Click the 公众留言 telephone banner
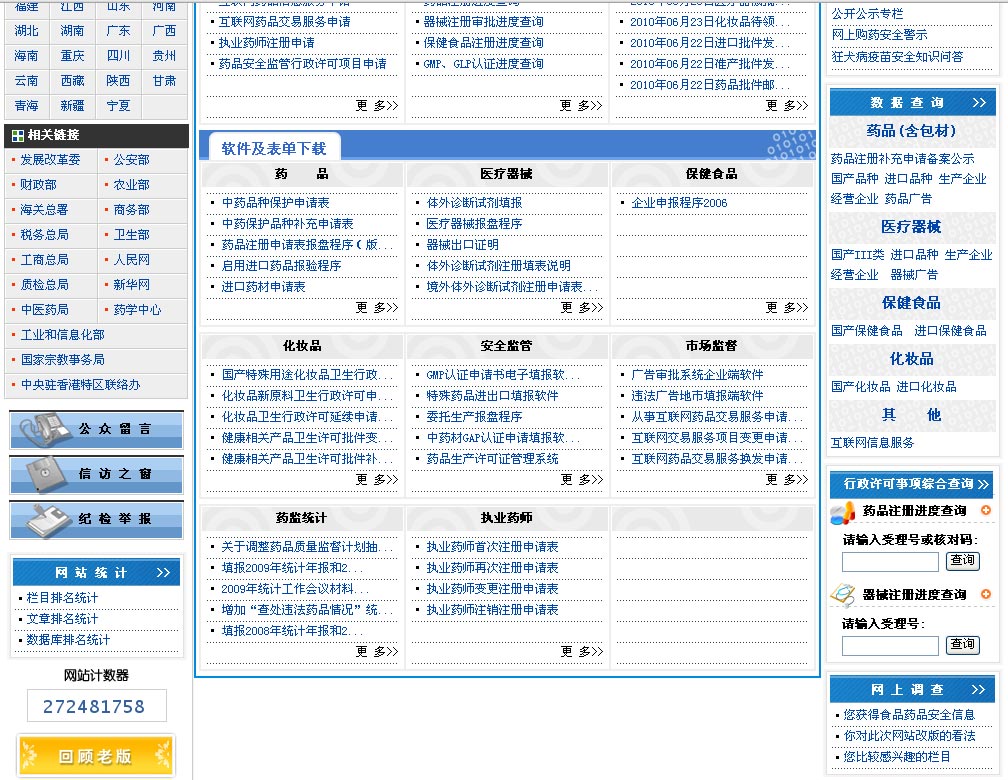This screenshot has width=1008, height=780. 96,429
